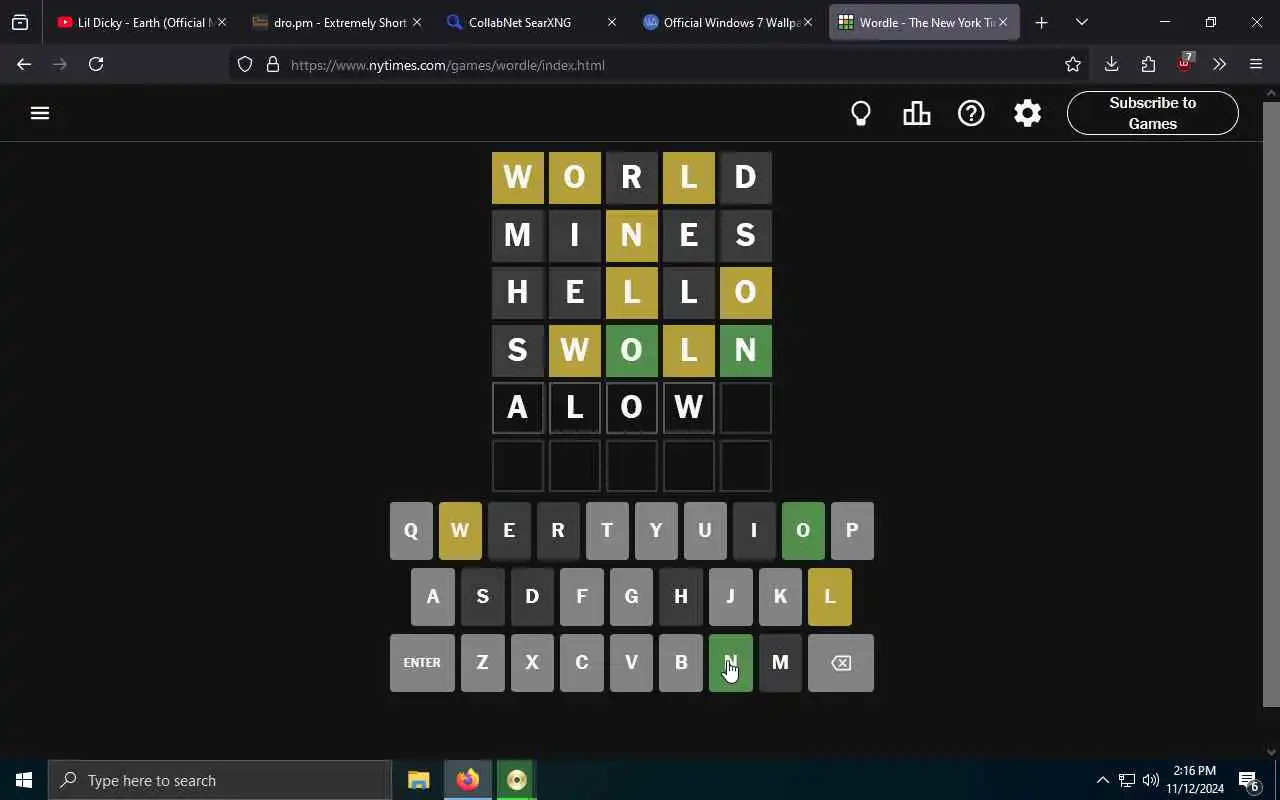Tap the green N key on the keyboard

click(730, 663)
